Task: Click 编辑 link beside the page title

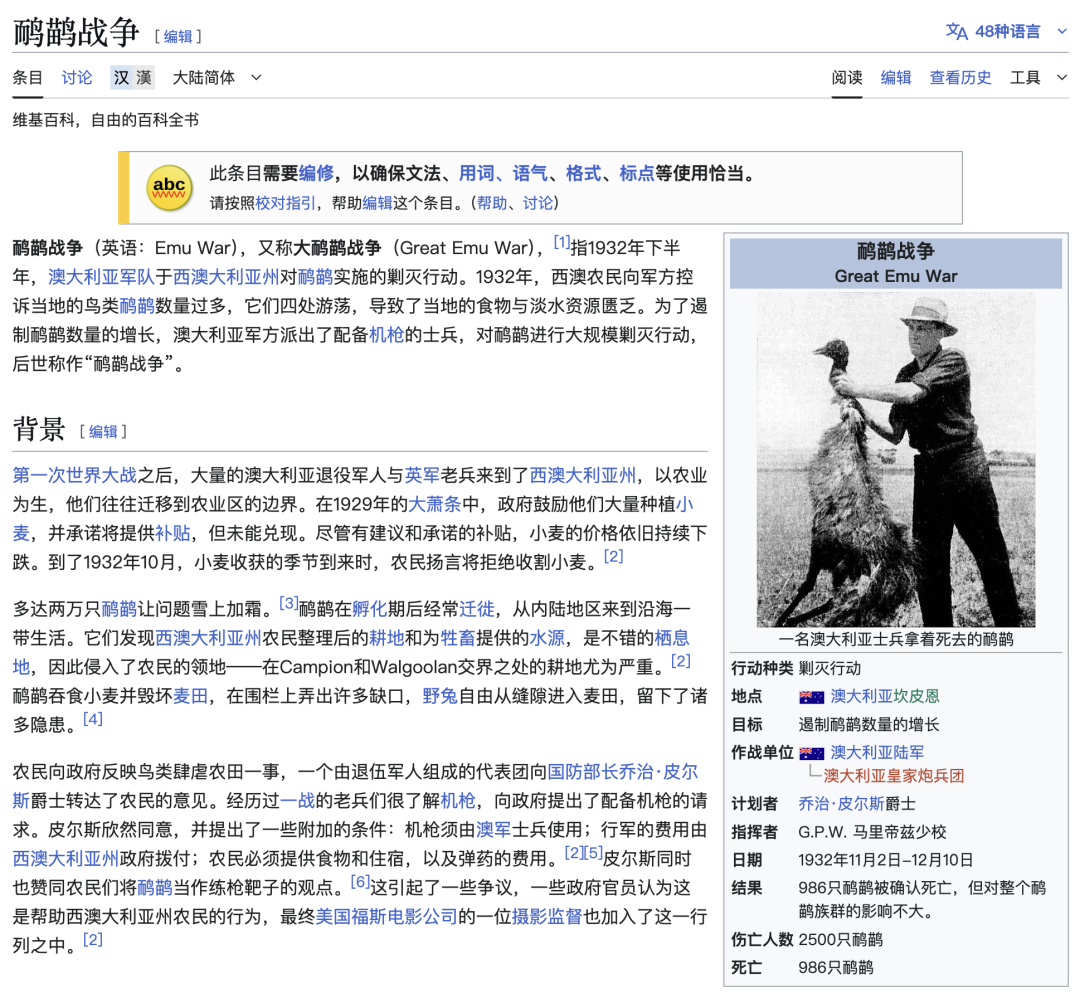Action: (178, 36)
